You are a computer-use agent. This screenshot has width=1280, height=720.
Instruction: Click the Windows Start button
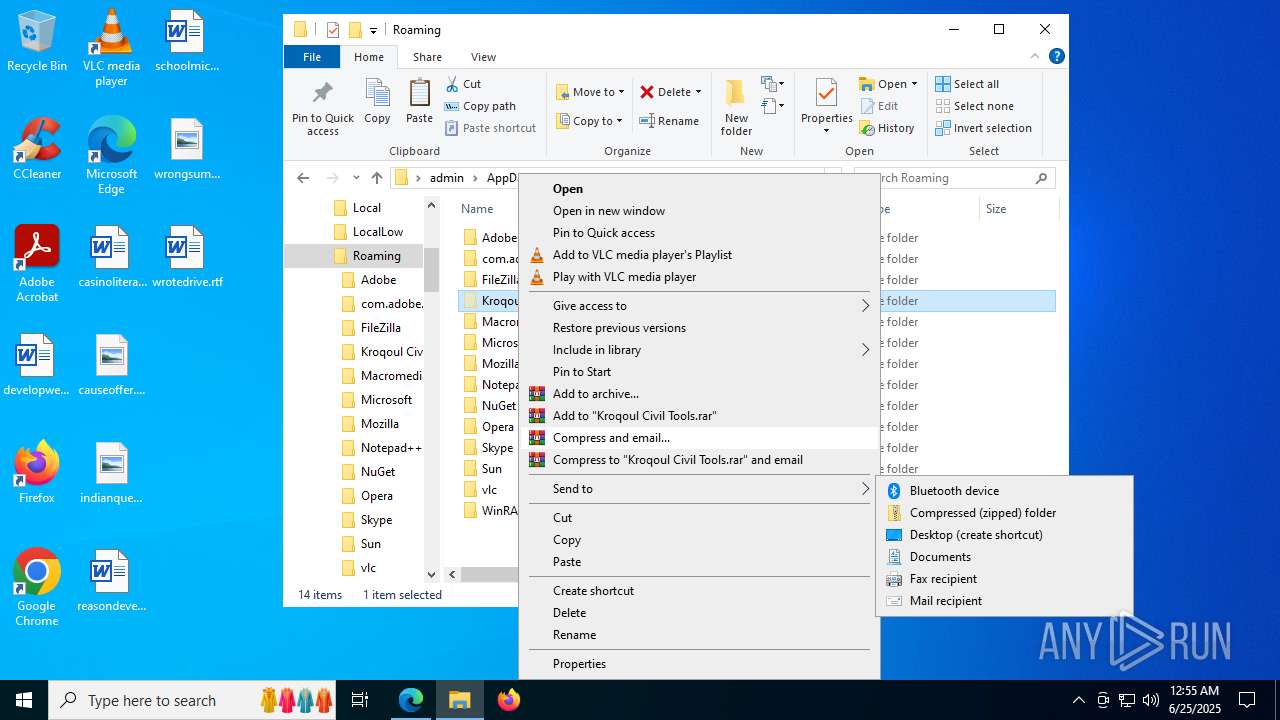[24, 700]
